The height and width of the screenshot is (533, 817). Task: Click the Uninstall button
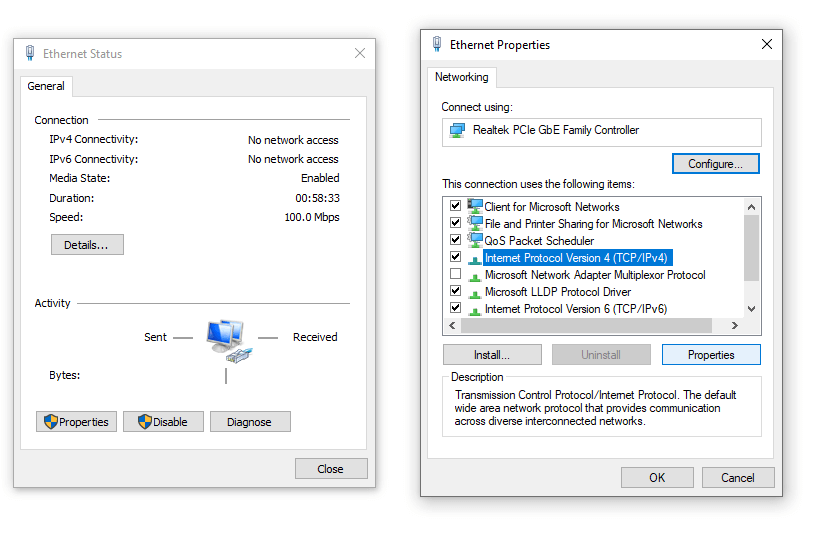click(x=601, y=355)
